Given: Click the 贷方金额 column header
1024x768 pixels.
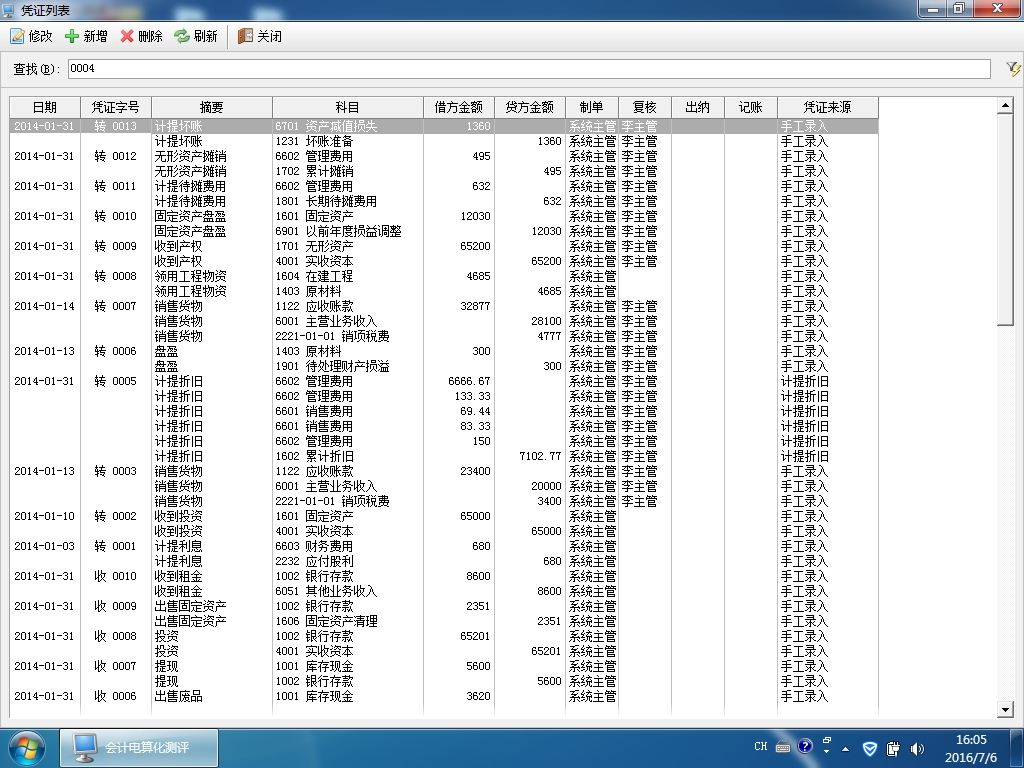Looking at the screenshot, I should [530, 107].
